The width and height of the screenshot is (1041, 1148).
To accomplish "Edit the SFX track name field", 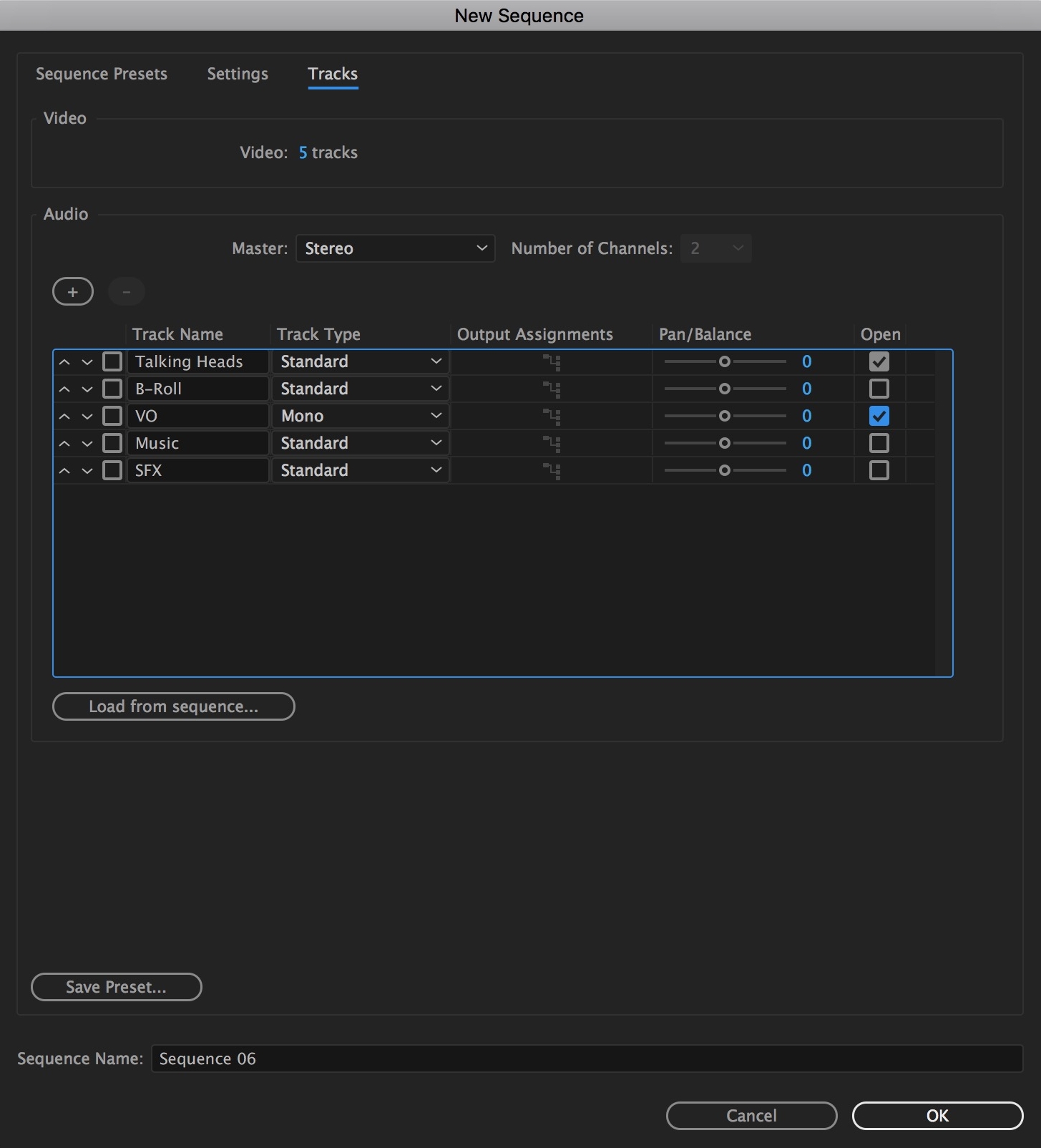I will (x=198, y=470).
